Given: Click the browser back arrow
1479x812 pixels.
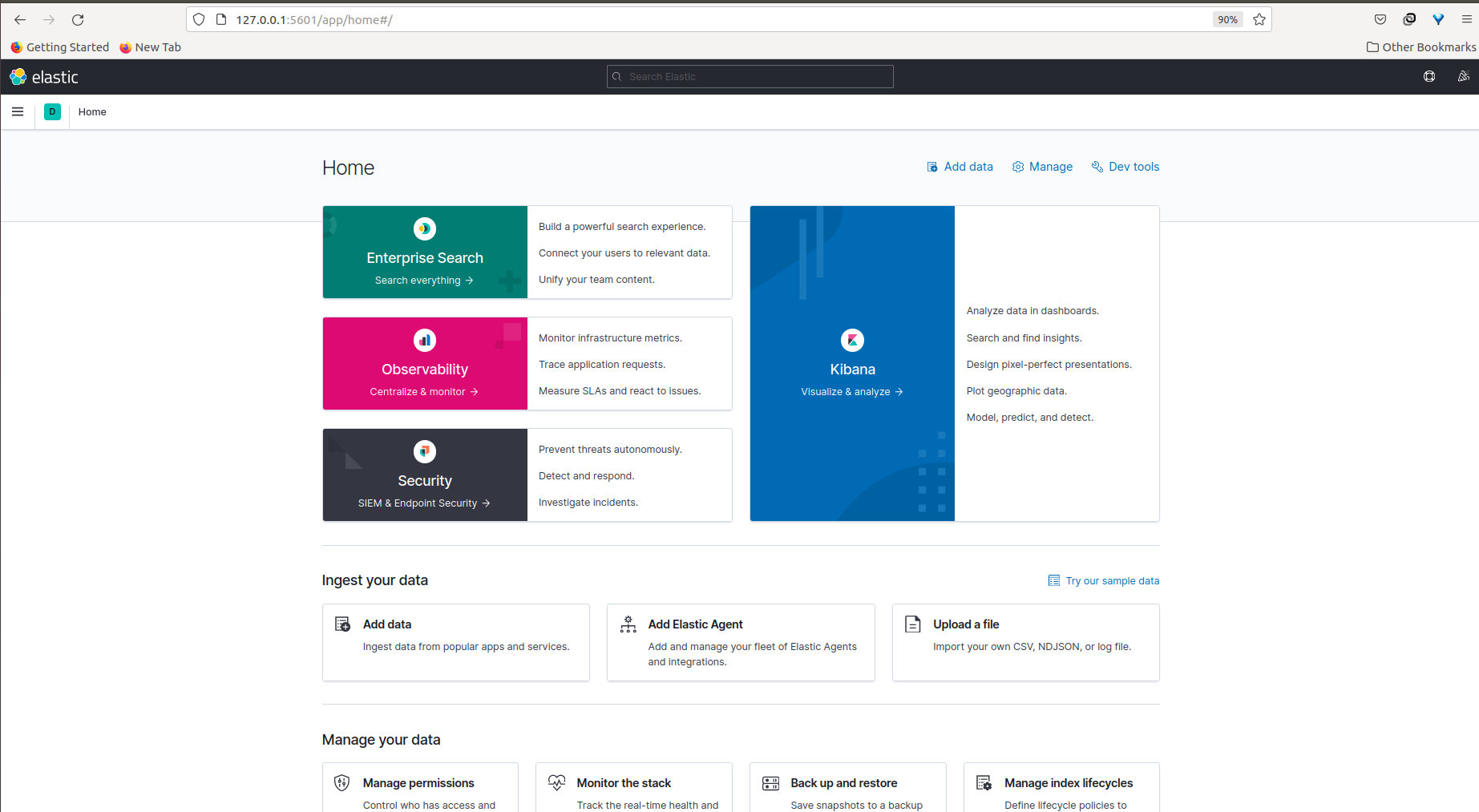Looking at the screenshot, I should (x=20, y=19).
